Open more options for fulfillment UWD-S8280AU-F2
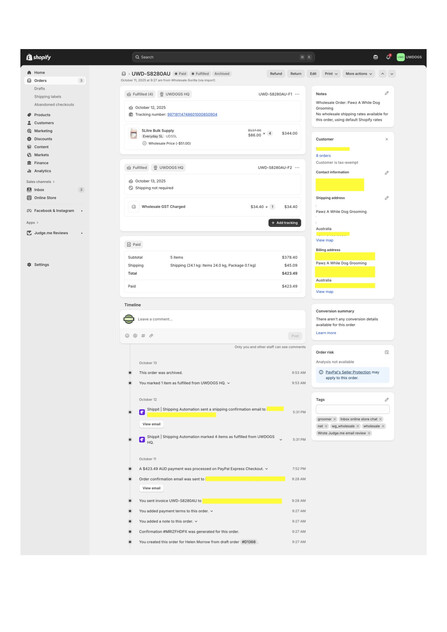 coord(297,168)
